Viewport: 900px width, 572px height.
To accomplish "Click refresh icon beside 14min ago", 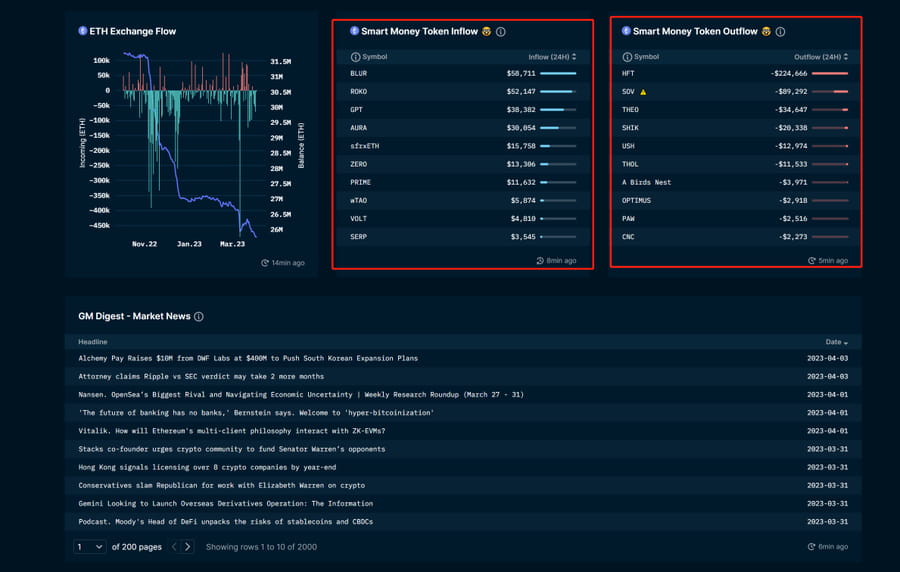I will (265, 263).
